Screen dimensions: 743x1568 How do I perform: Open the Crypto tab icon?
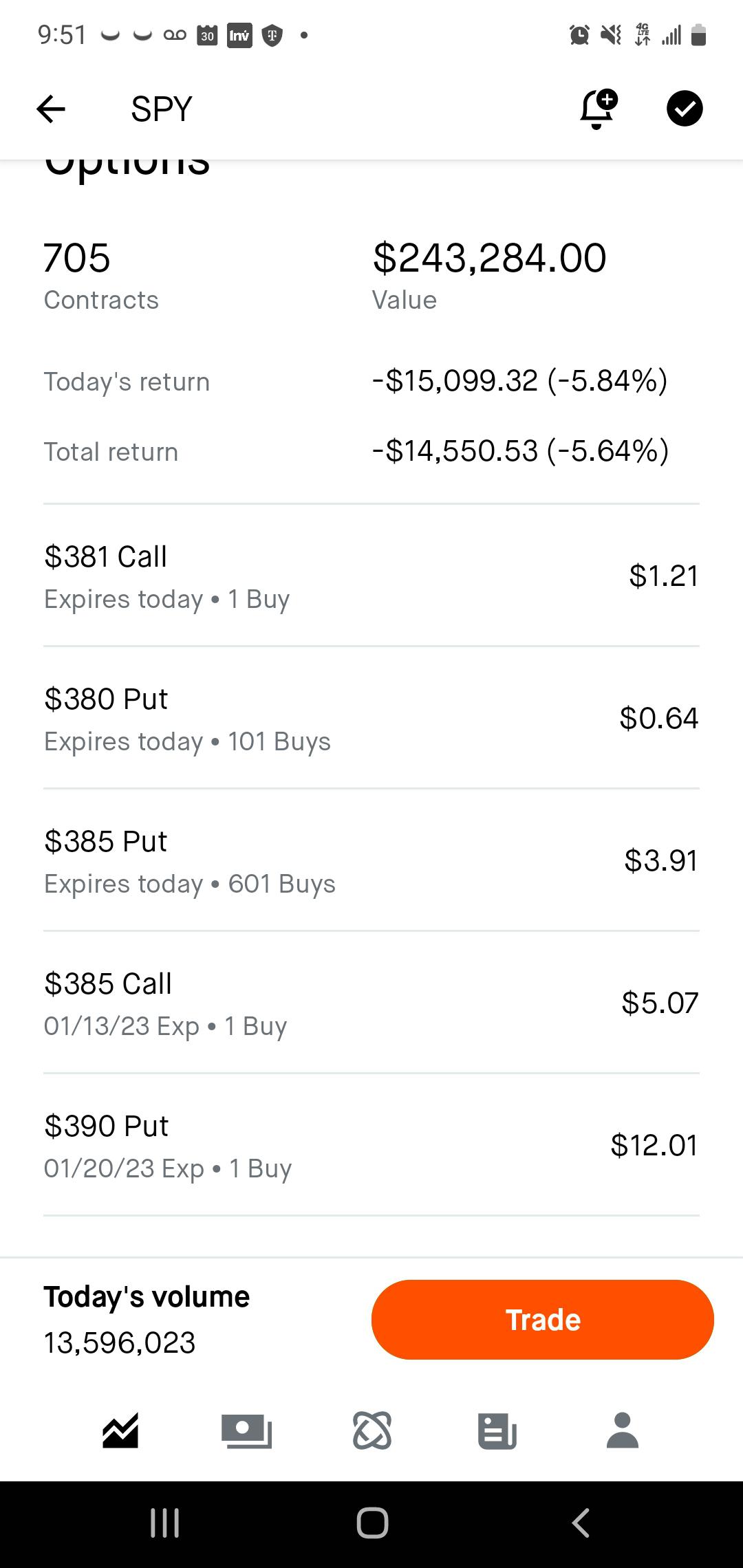pyautogui.click(x=372, y=1432)
